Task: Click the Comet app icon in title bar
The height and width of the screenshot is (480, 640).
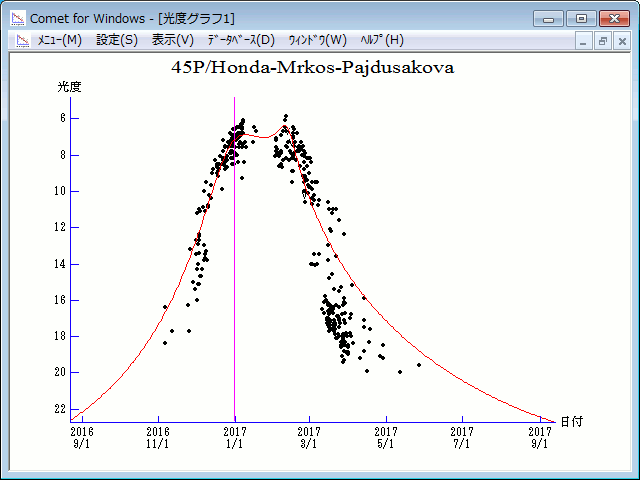Action: click(18, 18)
